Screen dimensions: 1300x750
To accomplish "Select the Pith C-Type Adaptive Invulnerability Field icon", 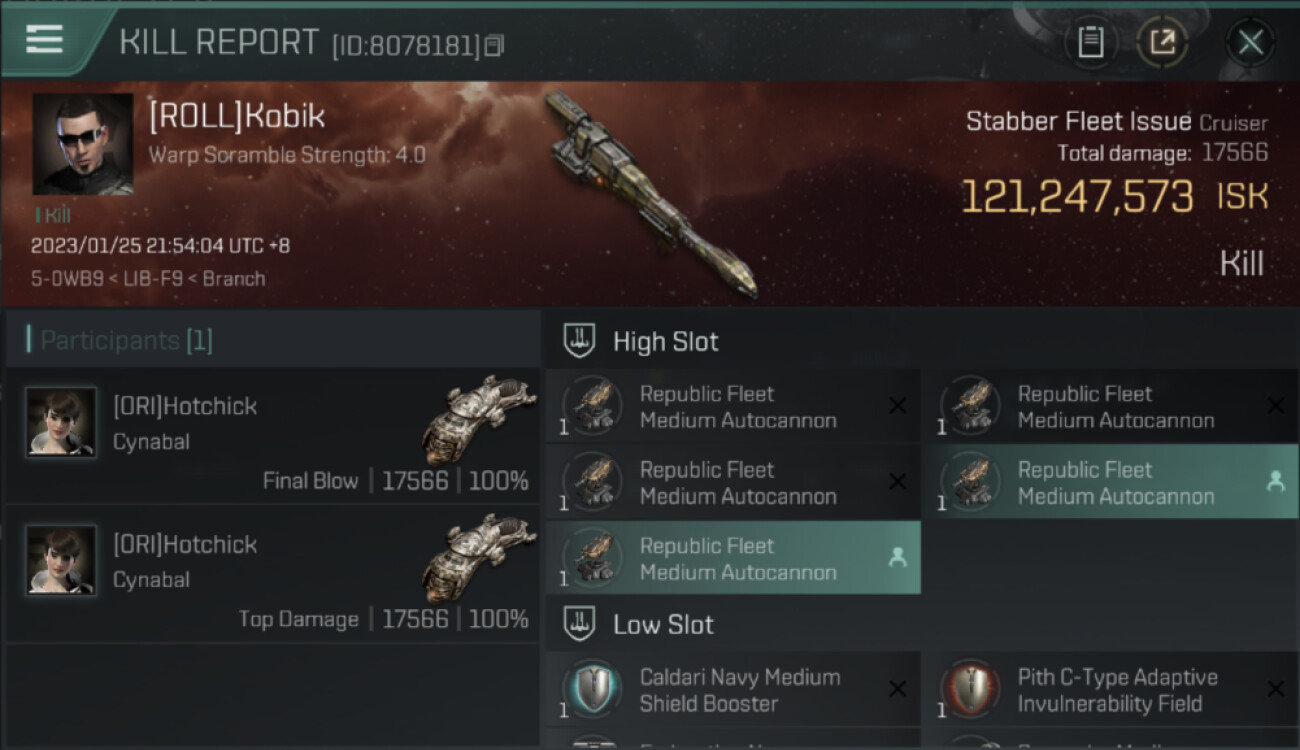I will [971, 690].
